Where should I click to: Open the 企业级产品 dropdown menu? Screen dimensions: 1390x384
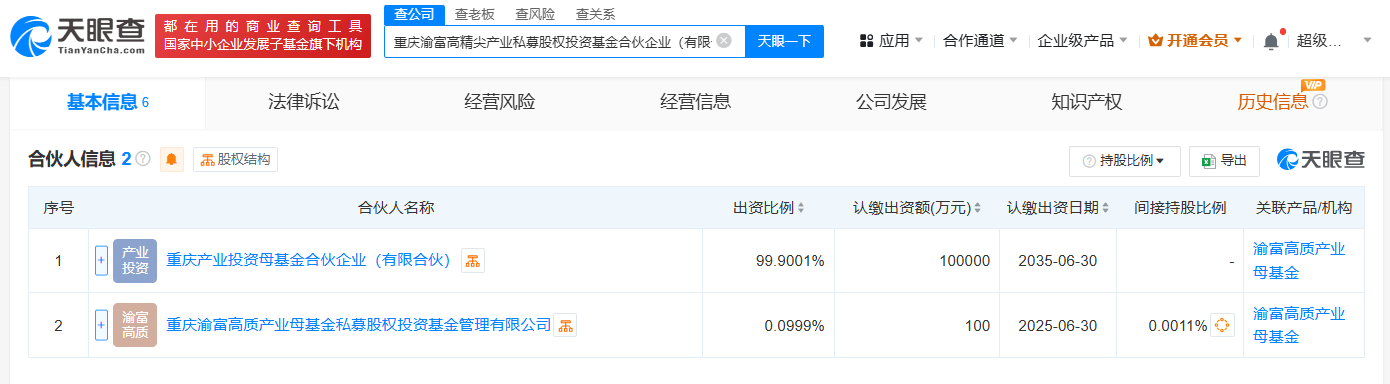pyautogui.click(x=1082, y=41)
